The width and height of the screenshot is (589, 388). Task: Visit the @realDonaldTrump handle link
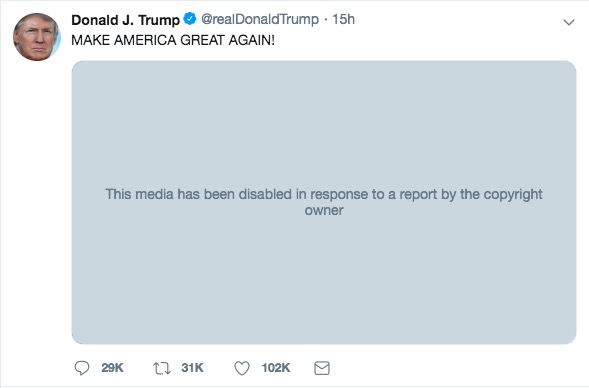[260, 19]
